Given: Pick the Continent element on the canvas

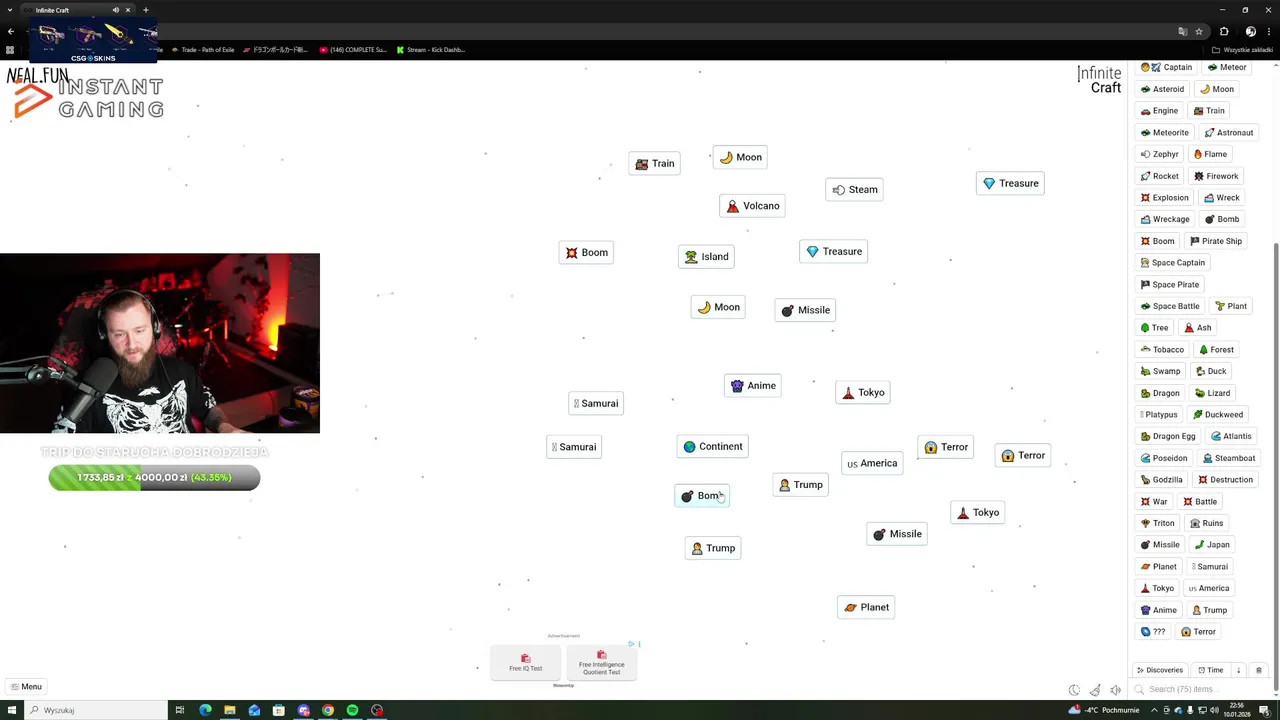Looking at the screenshot, I should [712, 447].
